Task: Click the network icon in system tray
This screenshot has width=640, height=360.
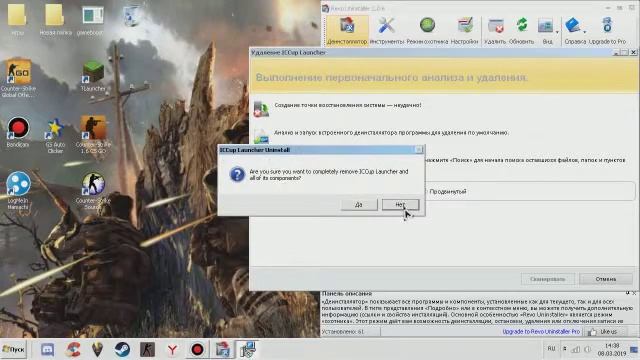Action: pyautogui.click(x=576, y=349)
